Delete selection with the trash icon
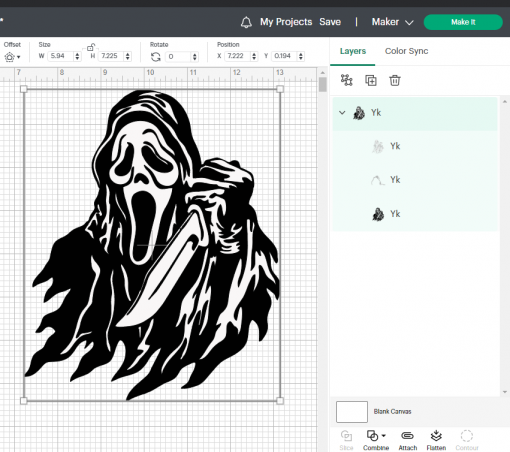 click(x=395, y=80)
